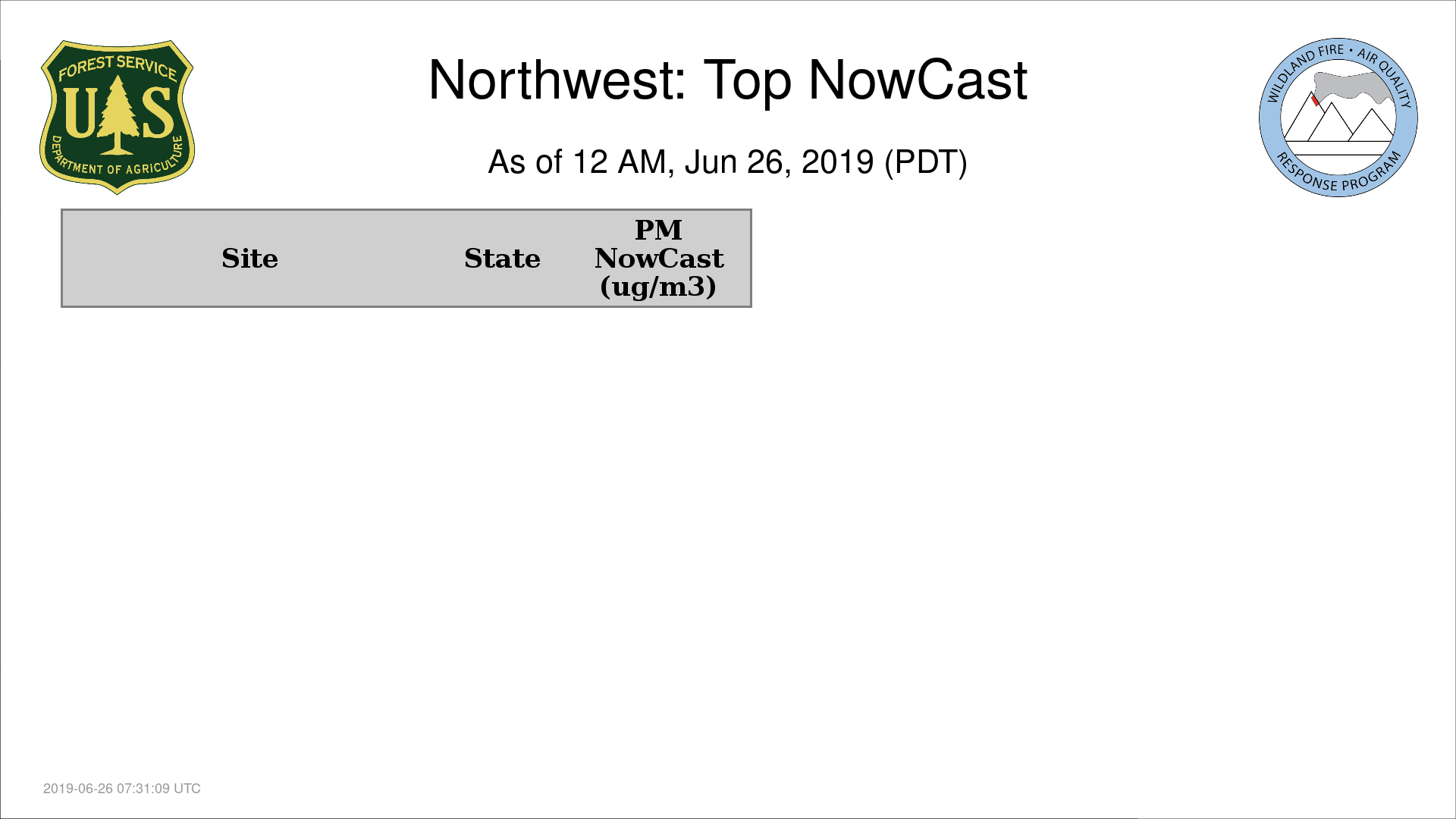Click the large letter S on the shield
This screenshot has width=1456, height=819.
158,112
